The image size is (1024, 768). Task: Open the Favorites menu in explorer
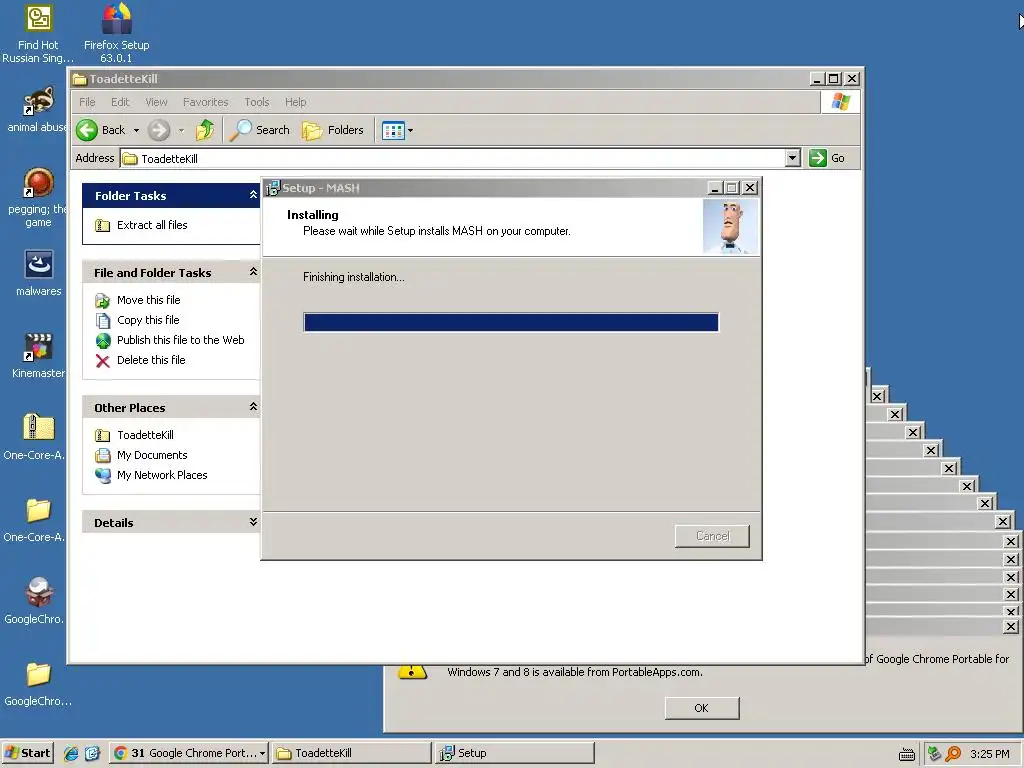pos(206,102)
